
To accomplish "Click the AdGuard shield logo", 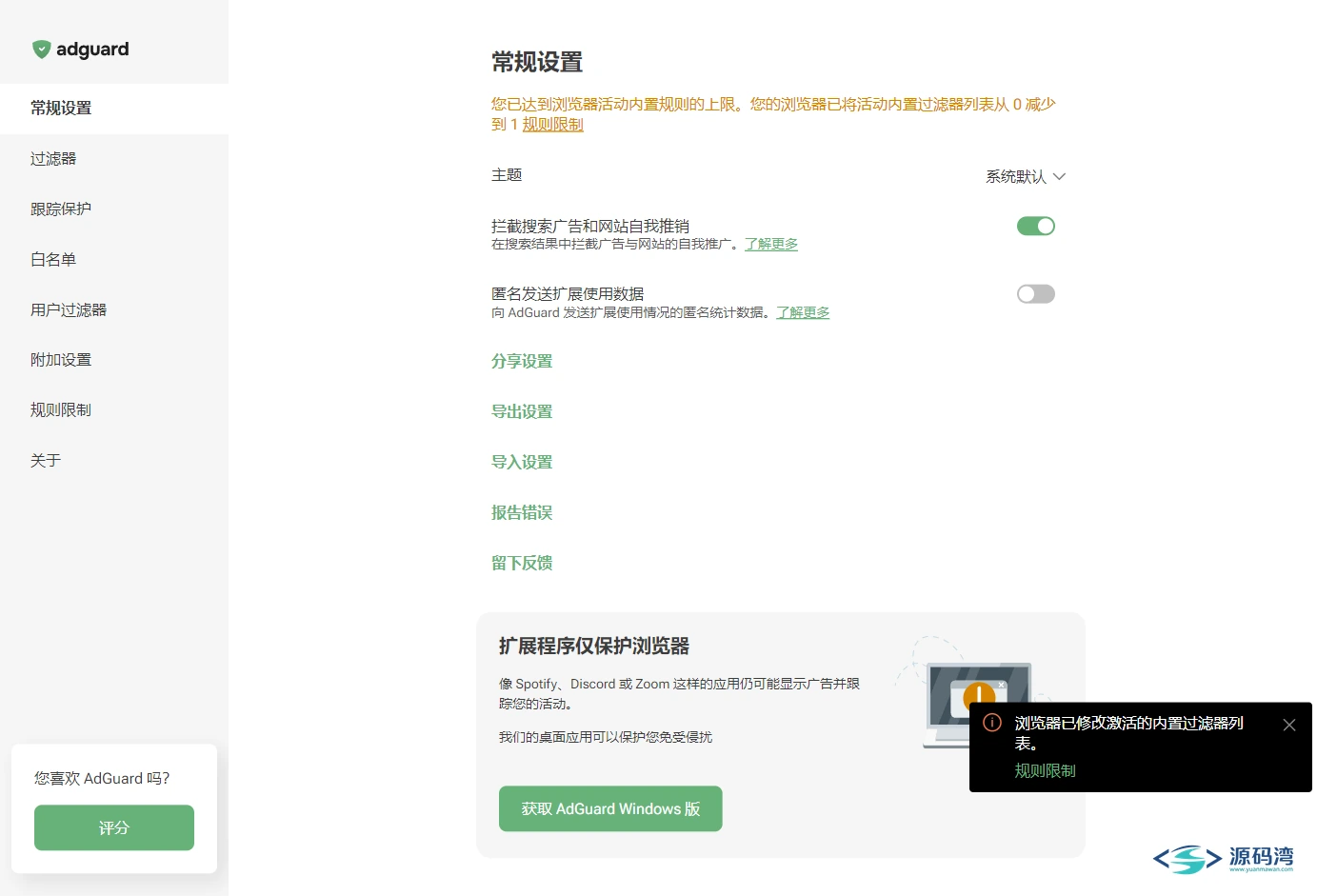I will tap(41, 50).
